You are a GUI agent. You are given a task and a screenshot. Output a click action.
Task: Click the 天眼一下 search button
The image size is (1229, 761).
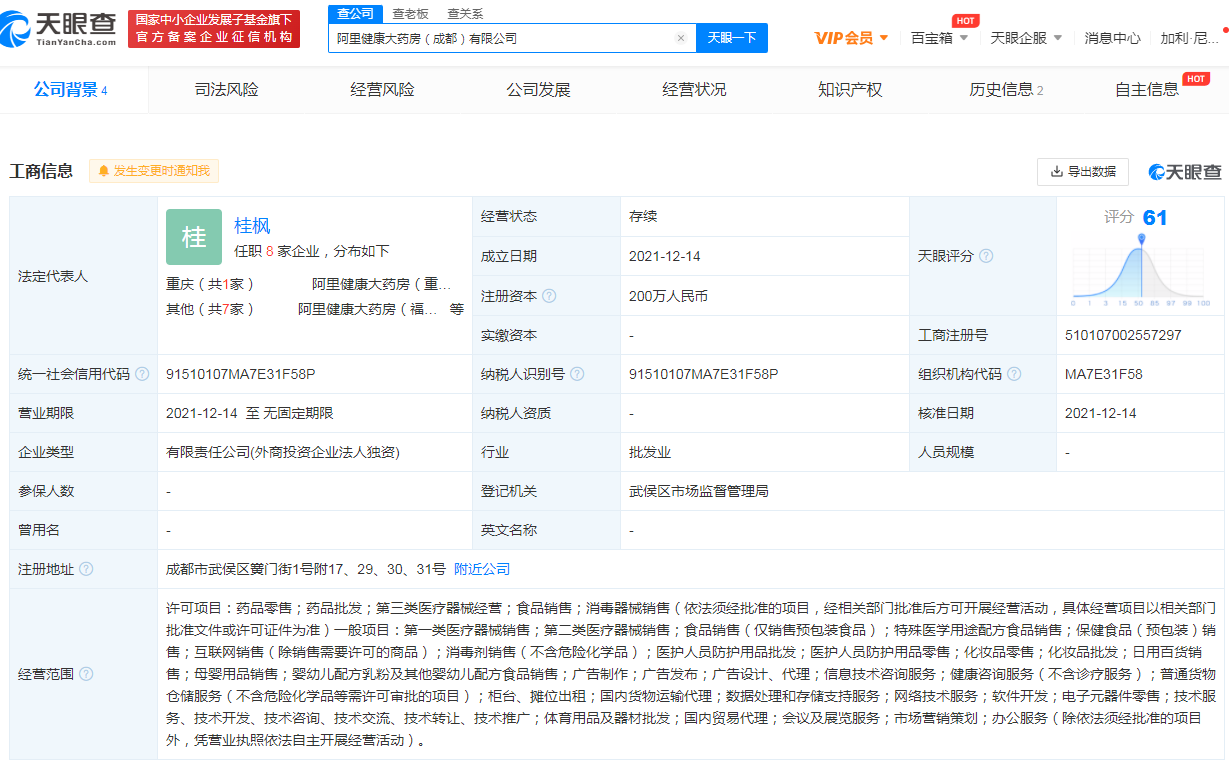coord(733,37)
